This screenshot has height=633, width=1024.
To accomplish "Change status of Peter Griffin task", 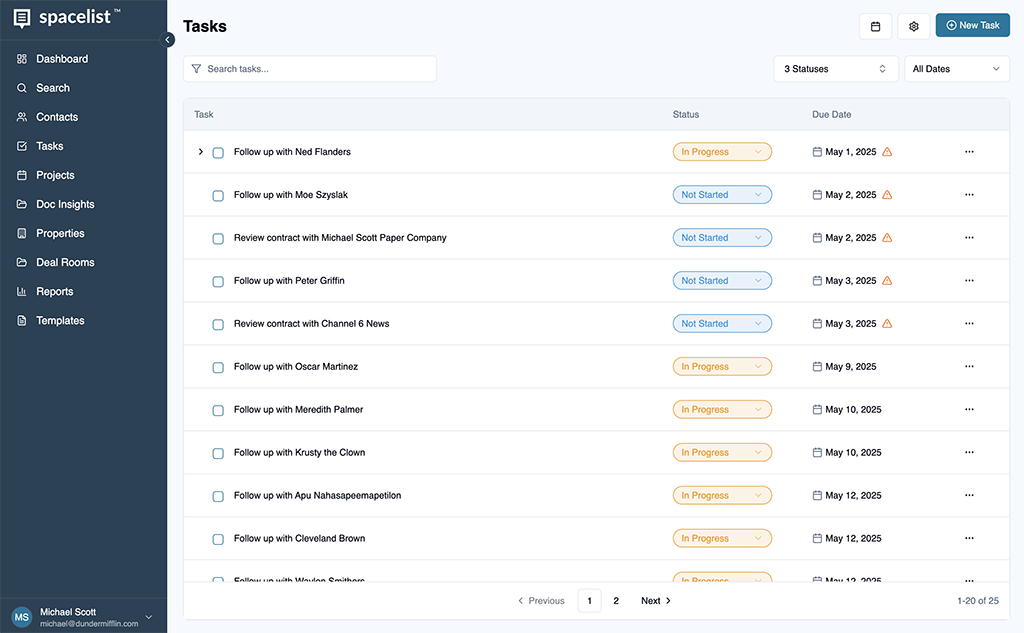I will (x=722, y=280).
